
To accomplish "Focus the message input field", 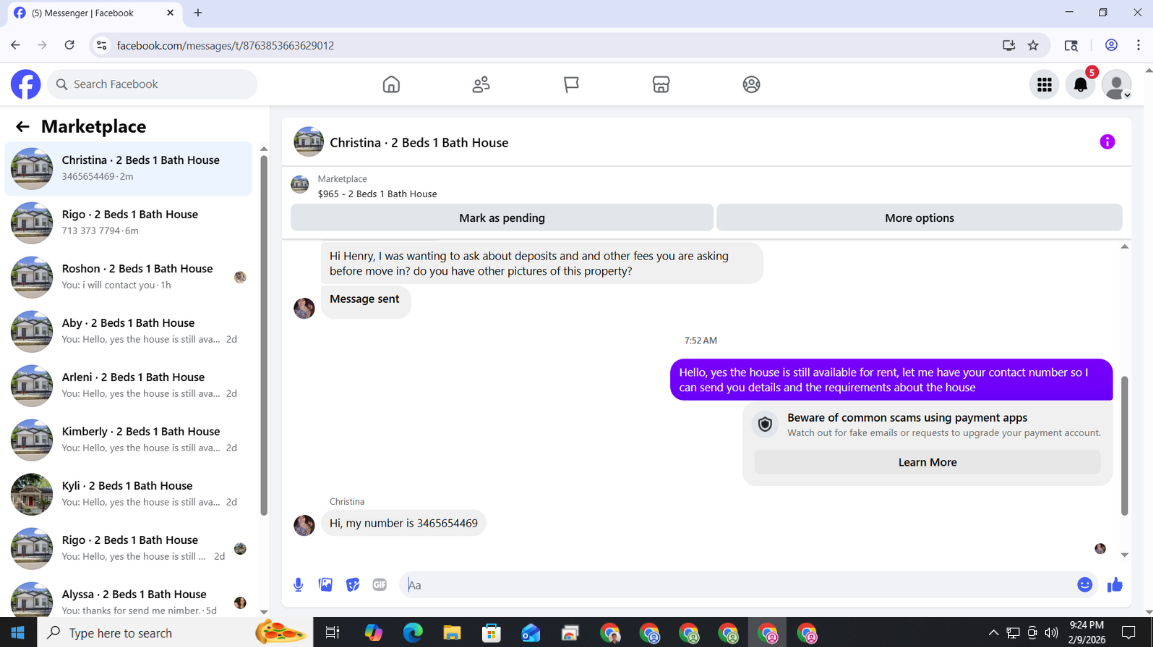I will pyautogui.click(x=738, y=585).
